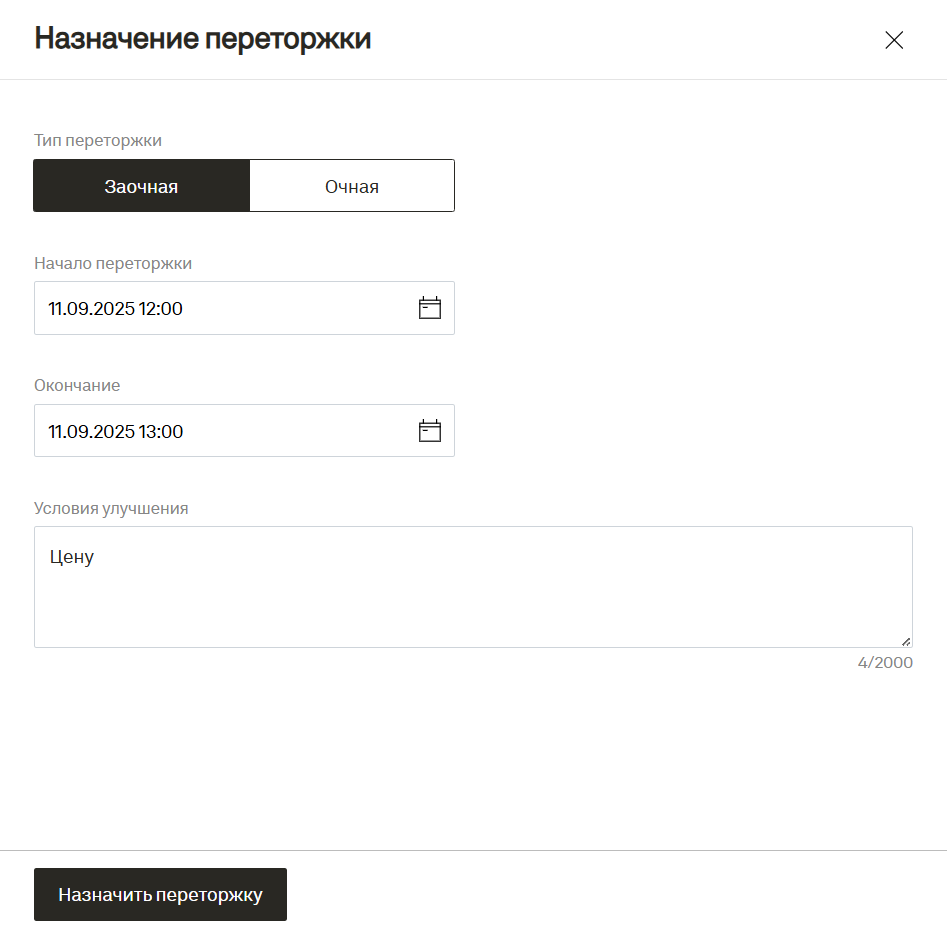Switch переторжка type to Очная
The height and width of the screenshot is (928, 947).
pyautogui.click(x=352, y=186)
